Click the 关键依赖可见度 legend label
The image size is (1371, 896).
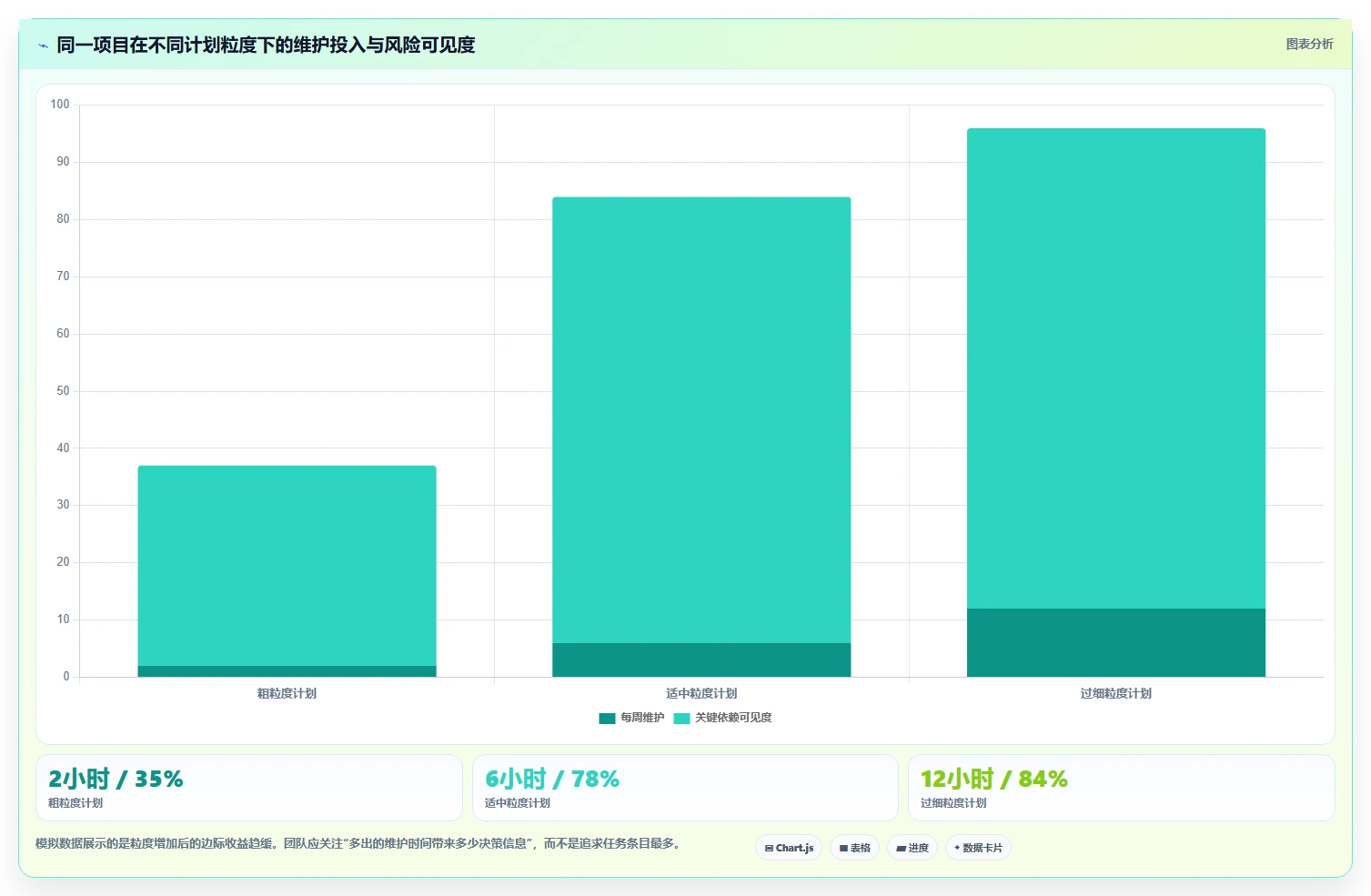tap(733, 718)
